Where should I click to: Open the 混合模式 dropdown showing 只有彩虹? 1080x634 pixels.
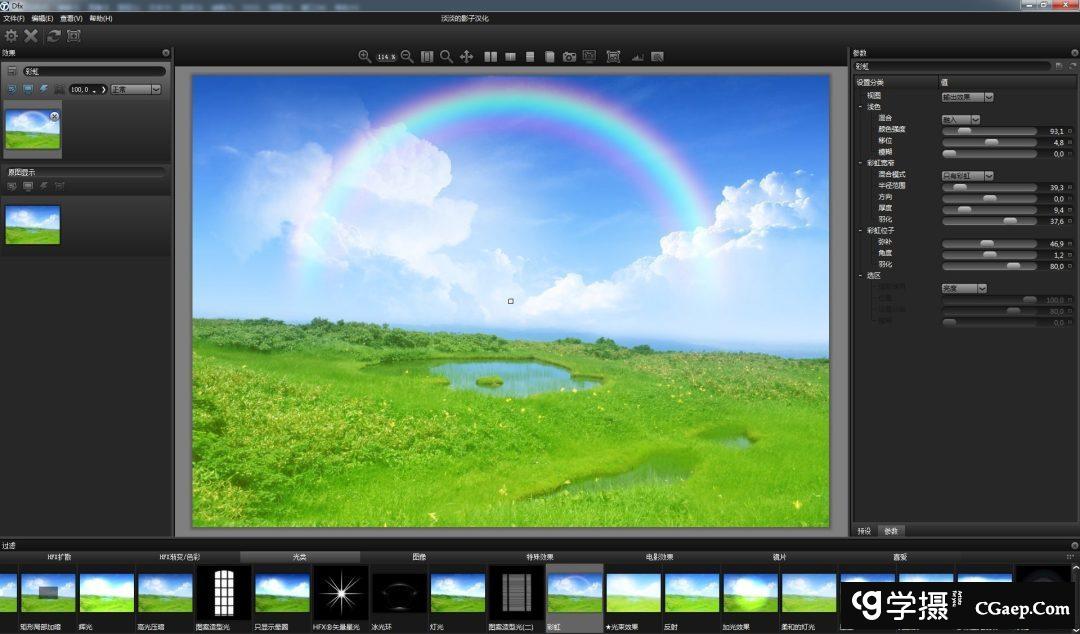point(967,175)
